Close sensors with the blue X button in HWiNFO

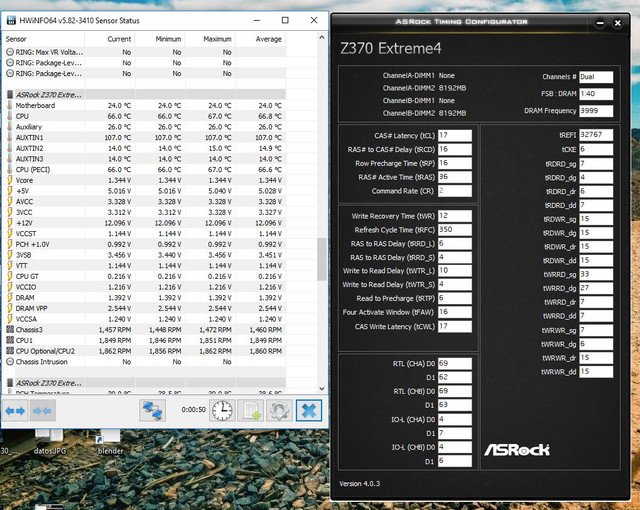click(309, 410)
